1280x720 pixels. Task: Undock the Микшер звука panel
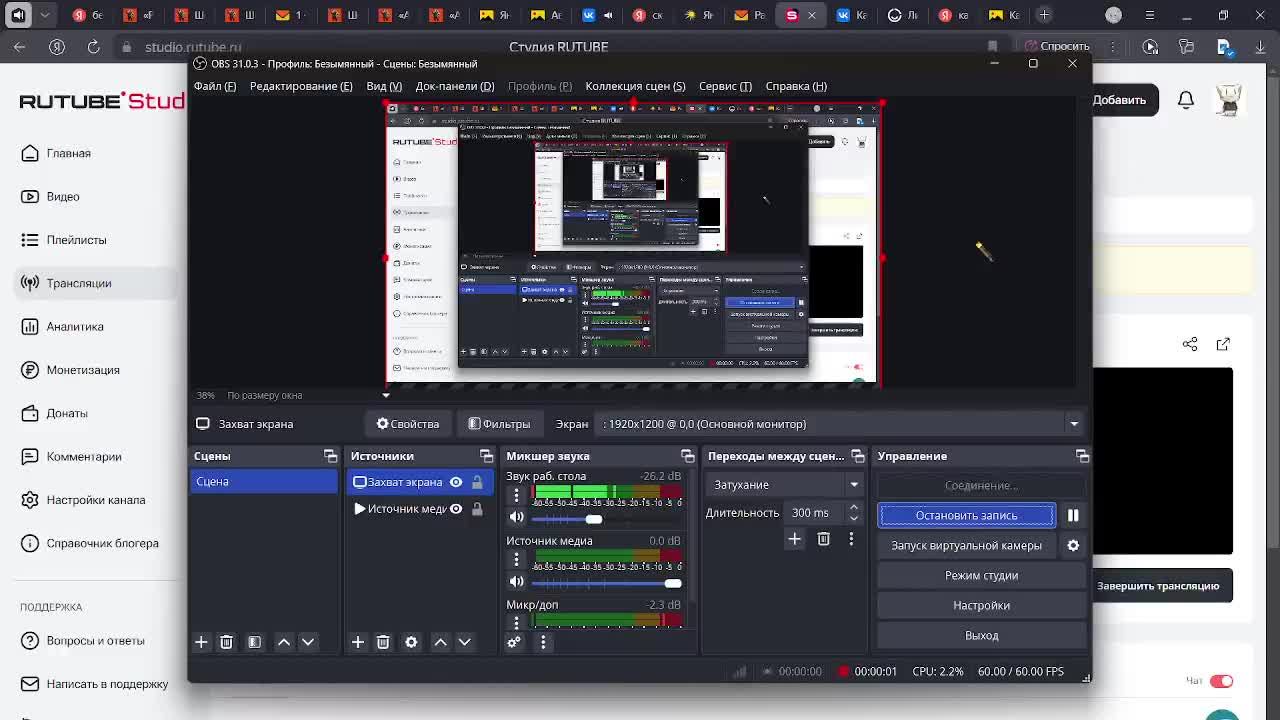click(687, 456)
